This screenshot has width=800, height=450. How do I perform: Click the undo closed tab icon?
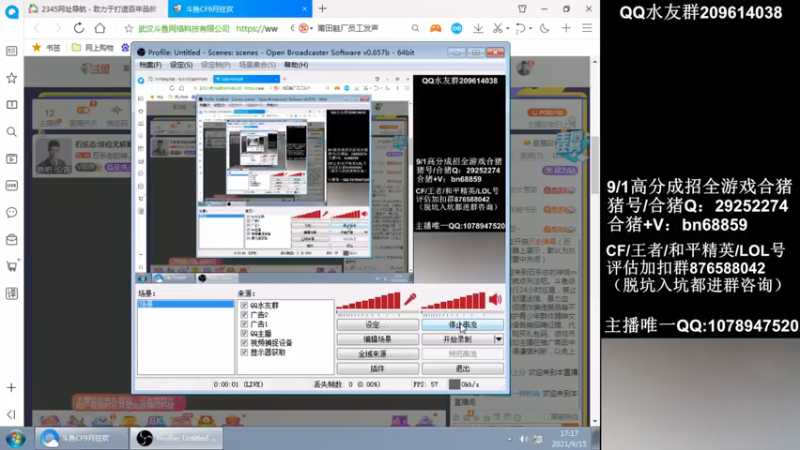520,29
